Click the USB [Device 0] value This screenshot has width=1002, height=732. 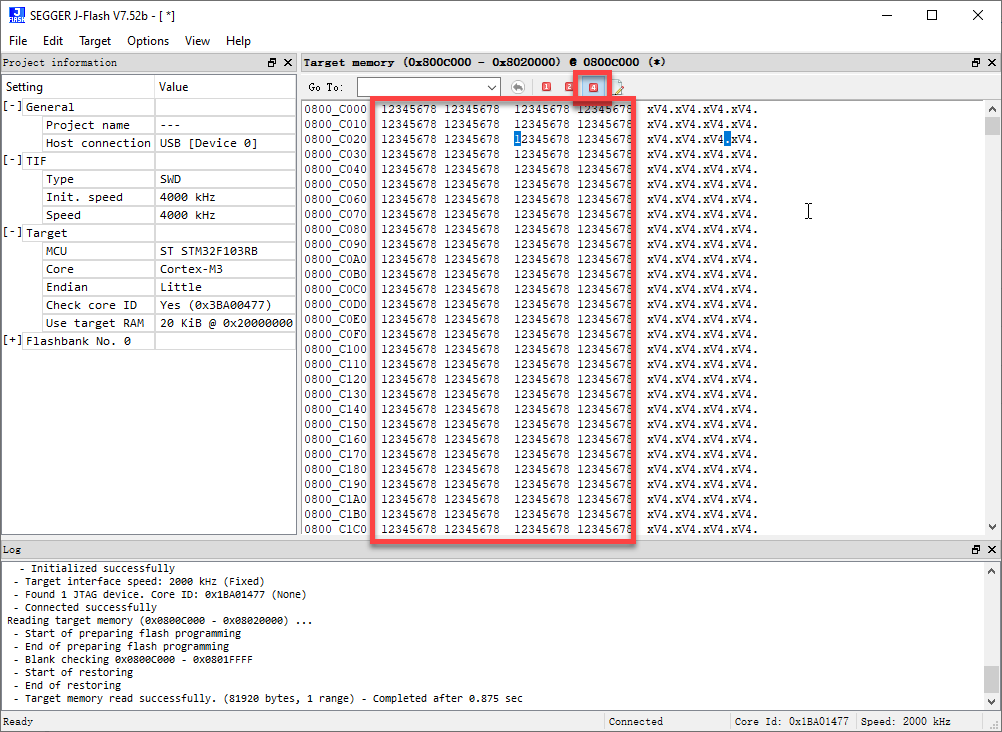coord(208,143)
